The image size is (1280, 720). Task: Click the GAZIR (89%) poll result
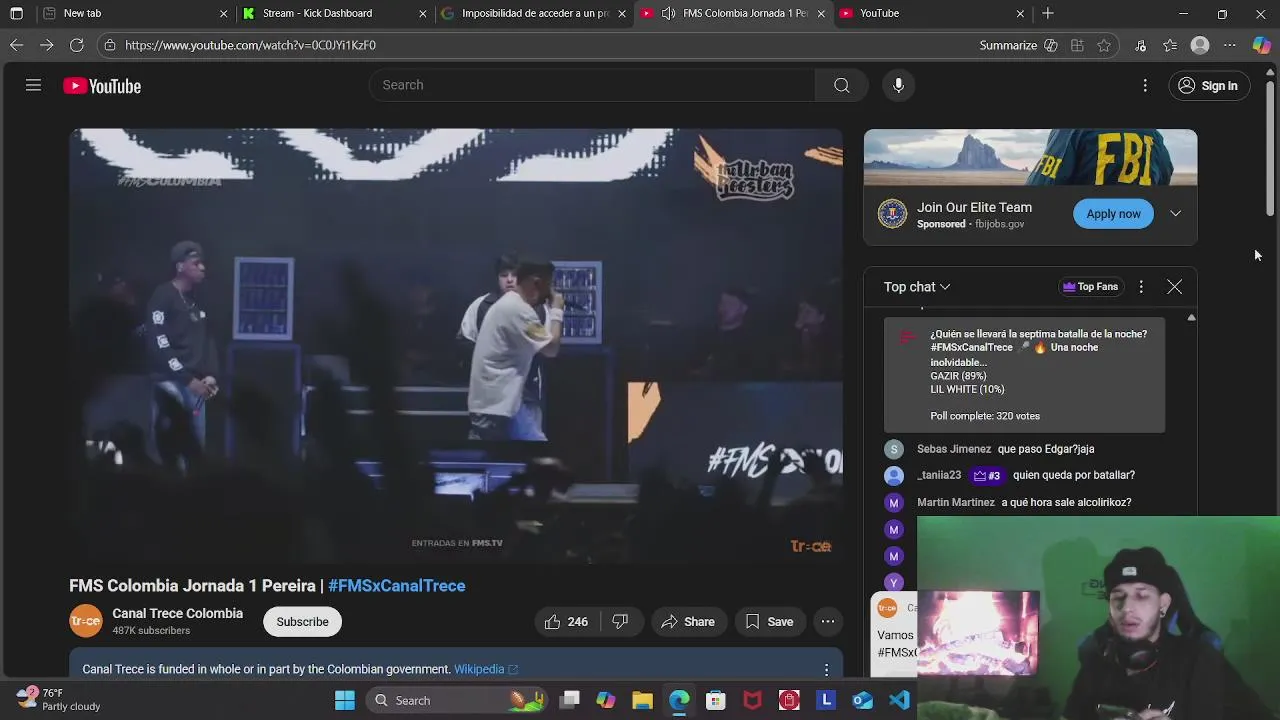(x=958, y=376)
